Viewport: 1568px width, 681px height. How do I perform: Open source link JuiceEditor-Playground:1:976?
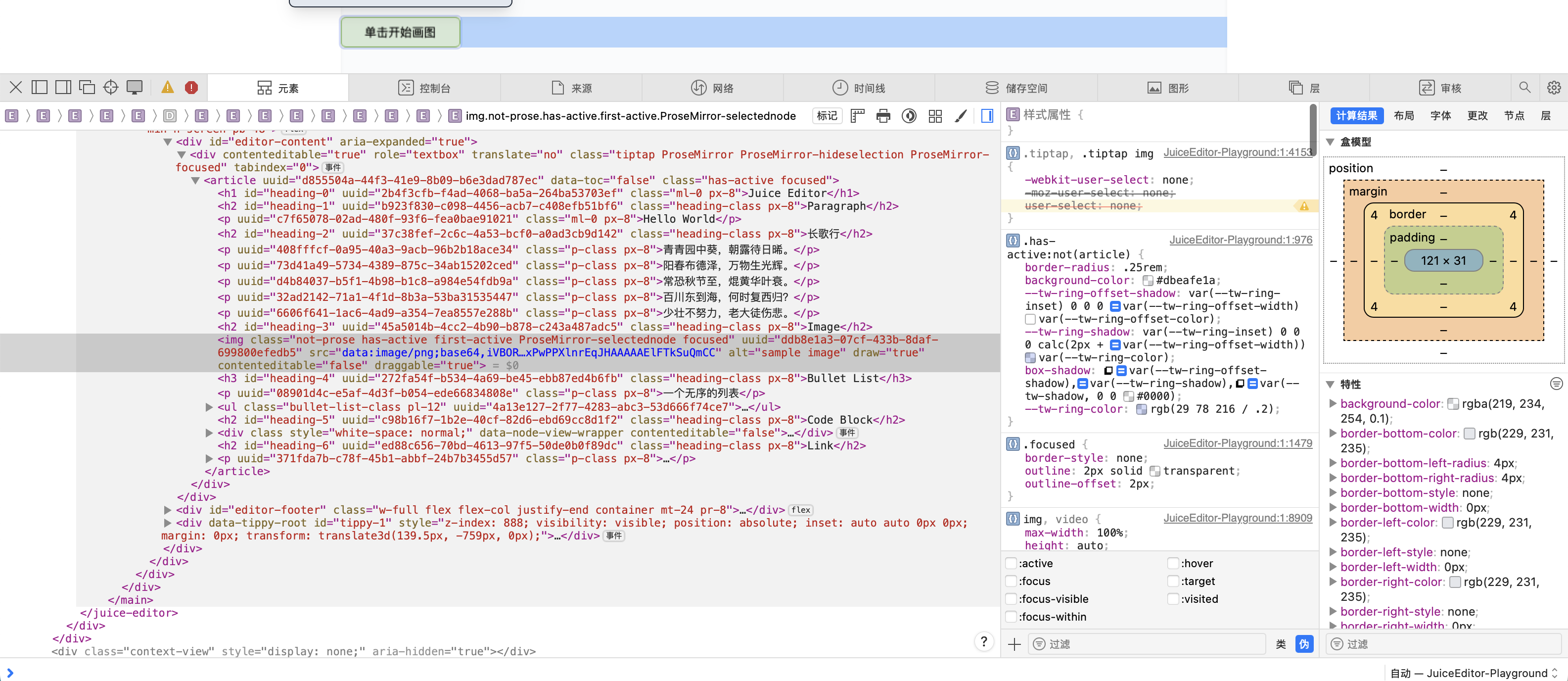point(1241,240)
